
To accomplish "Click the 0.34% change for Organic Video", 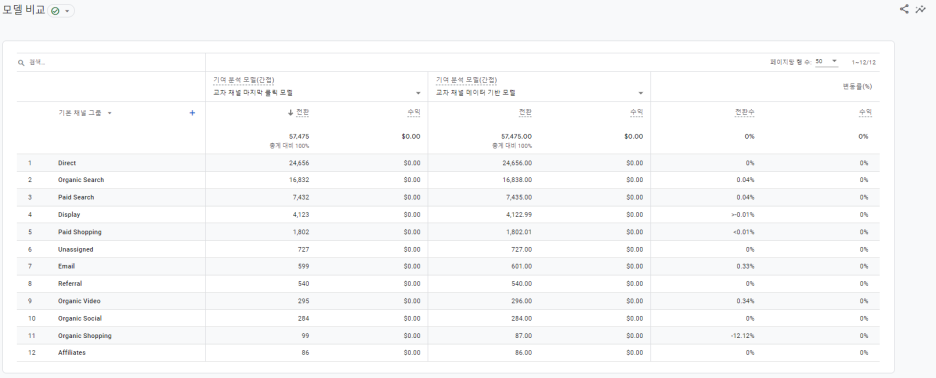I will pos(746,301).
